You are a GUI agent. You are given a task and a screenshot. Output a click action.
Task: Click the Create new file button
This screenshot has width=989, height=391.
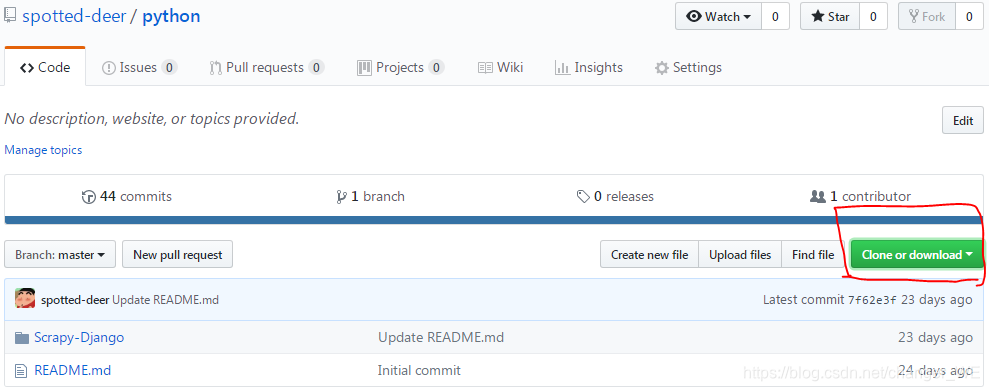649,255
